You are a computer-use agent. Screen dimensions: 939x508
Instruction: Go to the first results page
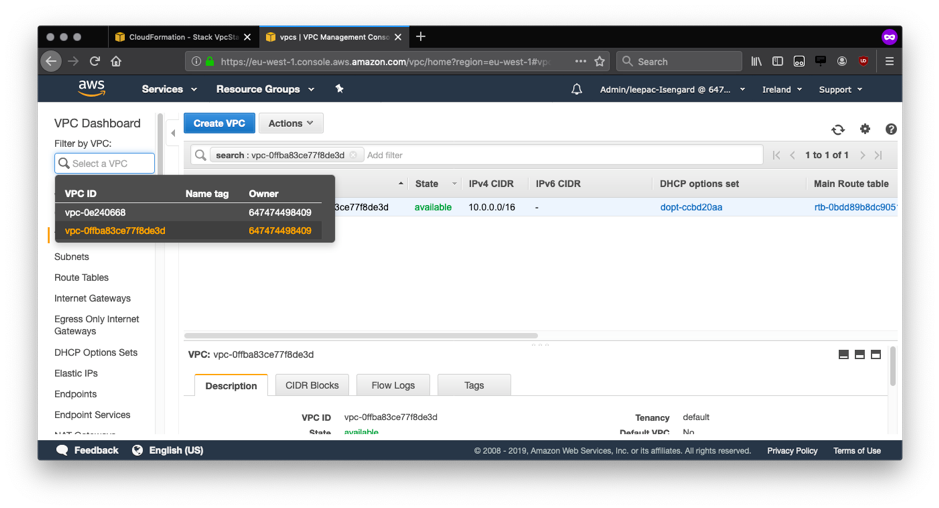click(776, 155)
